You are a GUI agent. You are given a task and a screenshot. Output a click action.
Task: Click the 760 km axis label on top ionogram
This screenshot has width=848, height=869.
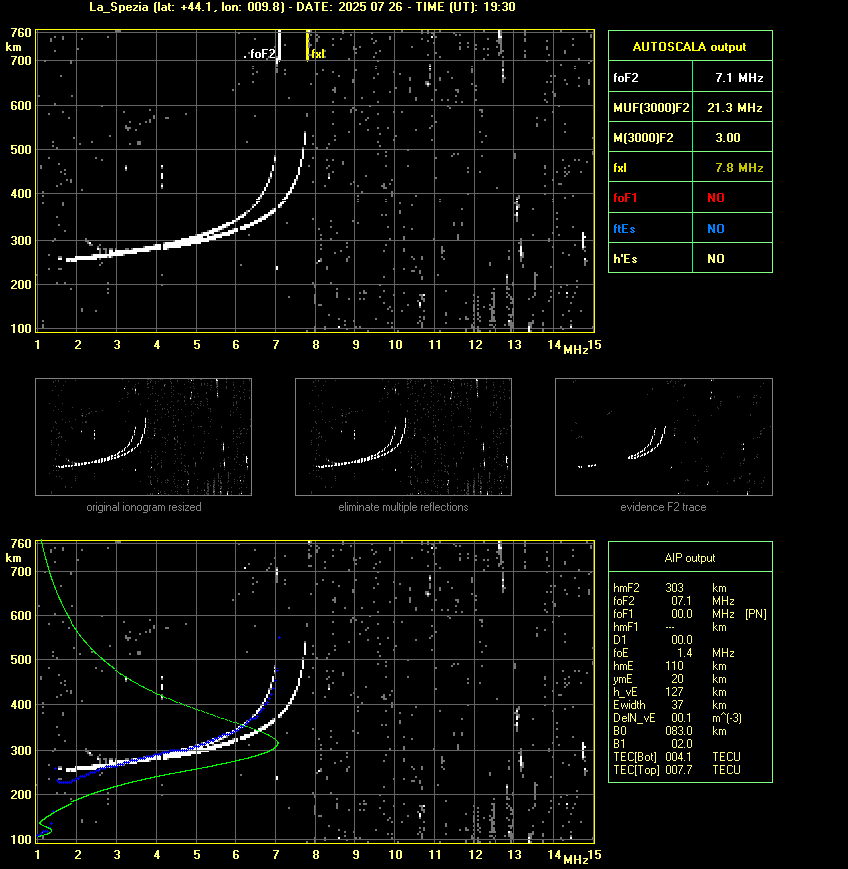click(x=21, y=33)
